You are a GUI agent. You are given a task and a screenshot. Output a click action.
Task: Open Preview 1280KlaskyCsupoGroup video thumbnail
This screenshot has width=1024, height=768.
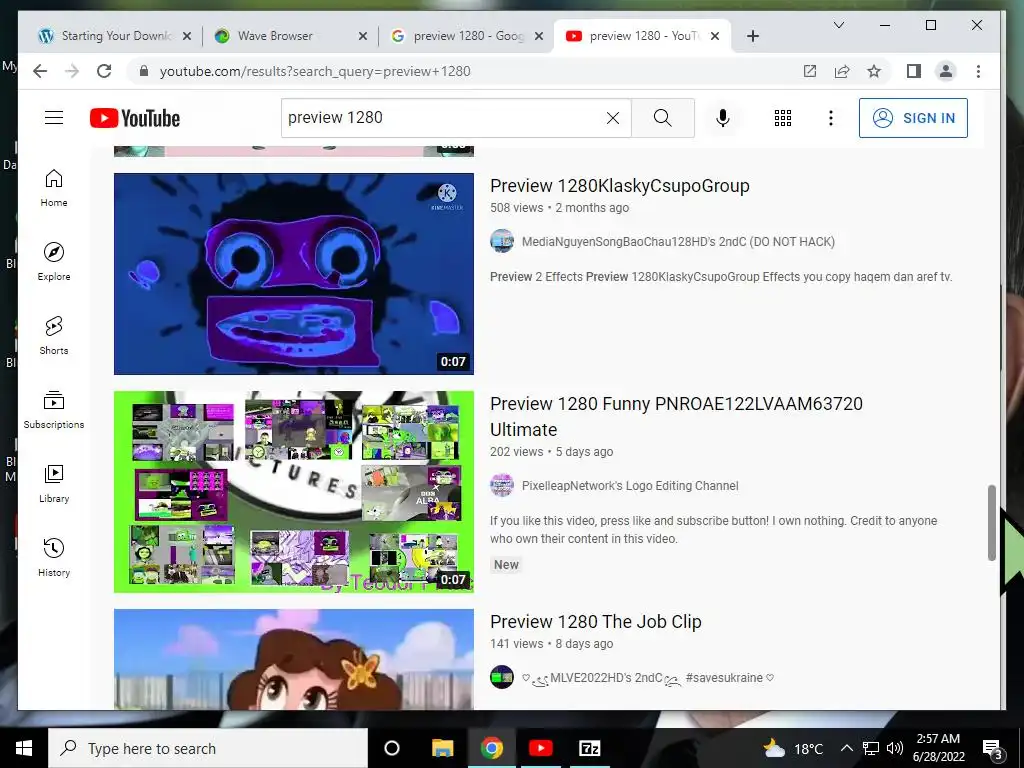[x=294, y=274]
